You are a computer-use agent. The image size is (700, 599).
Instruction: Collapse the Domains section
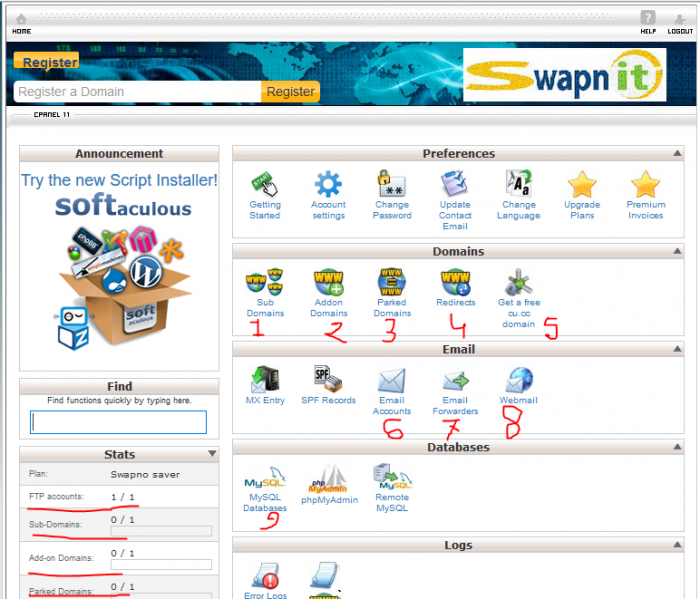(x=677, y=251)
